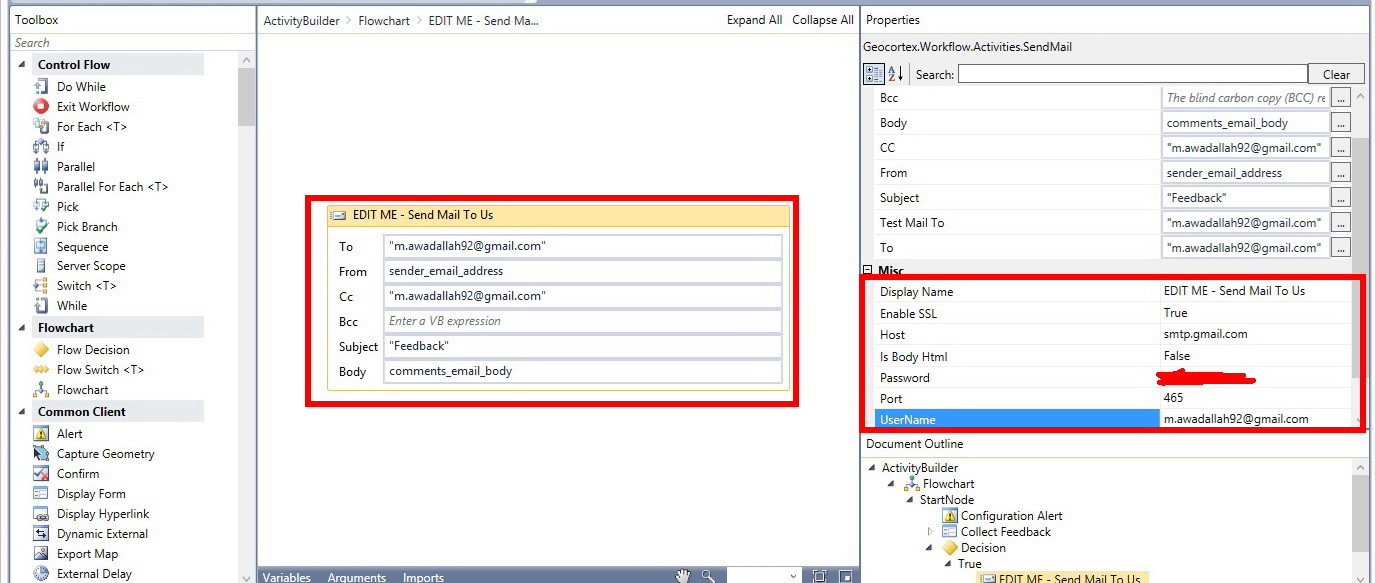The height and width of the screenshot is (583, 1375).
Task: Click the Bcc field in activity
Action: tap(582, 321)
